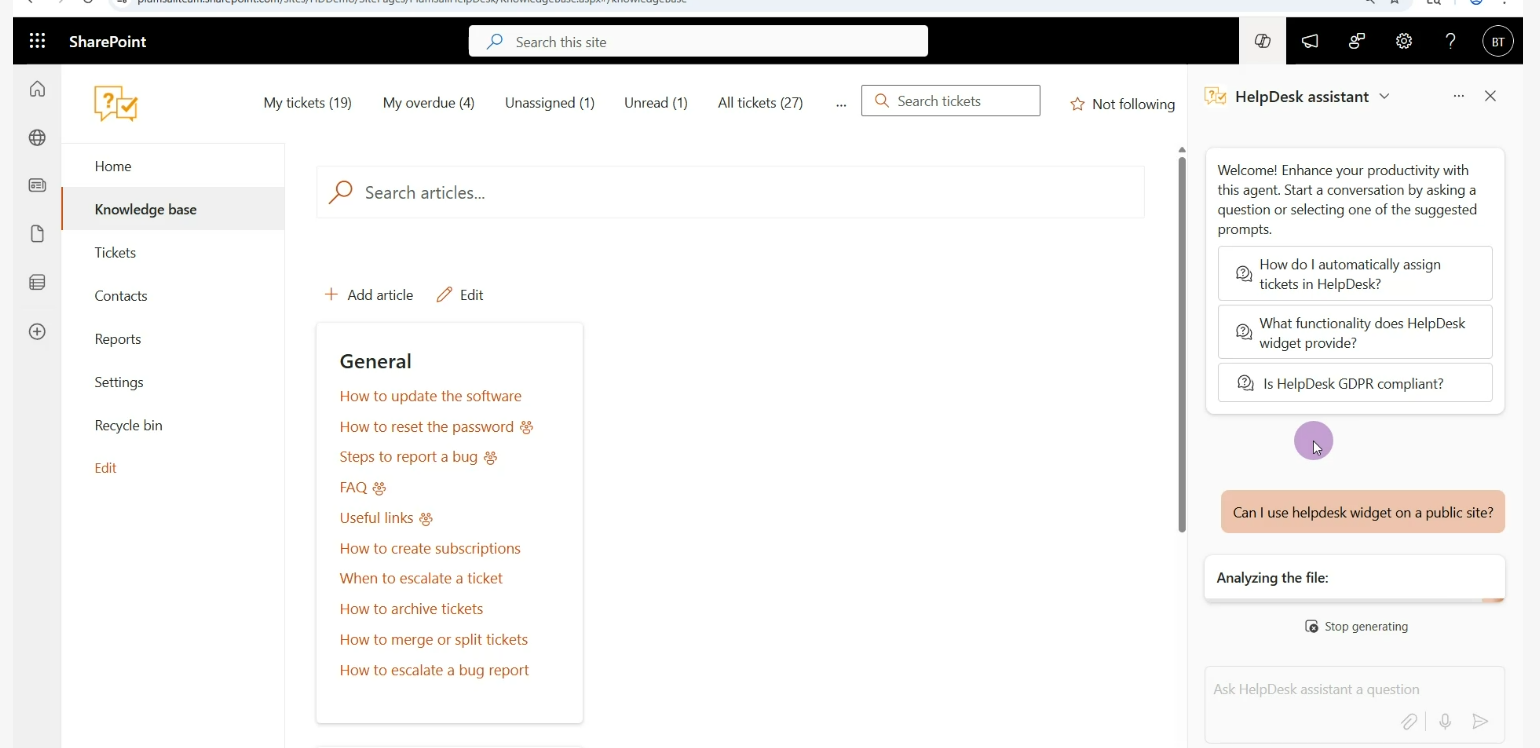Click the Ask HelpDesk assistant question box
This screenshot has width=1540, height=748.
1355,689
